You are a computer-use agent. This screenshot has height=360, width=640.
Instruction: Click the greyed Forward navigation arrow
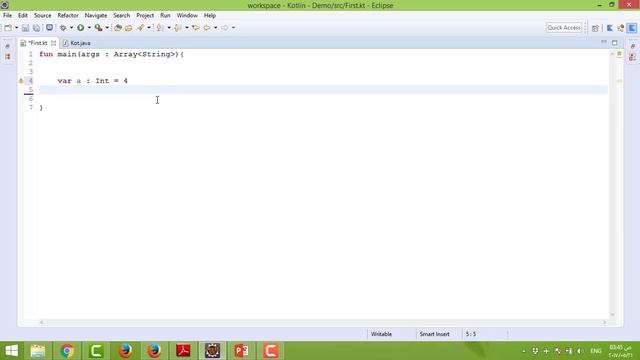[x=224, y=28]
